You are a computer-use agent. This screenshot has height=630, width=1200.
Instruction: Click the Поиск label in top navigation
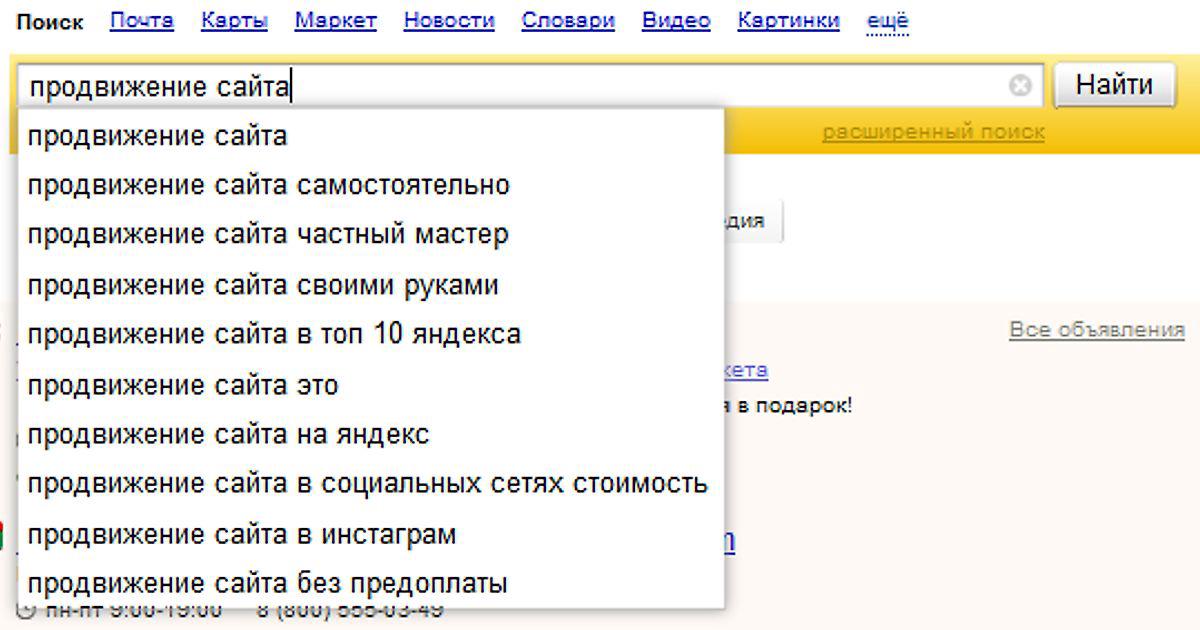50,22
